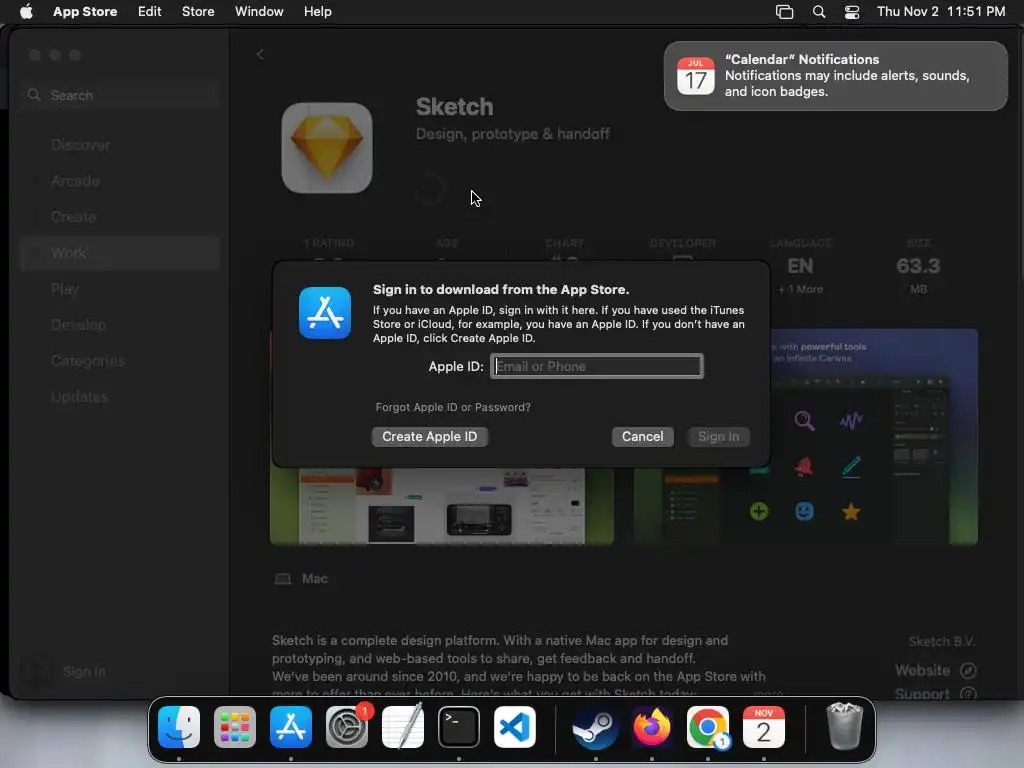The image size is (1024, 768).
Task: Click the download progress spinner
Action: point(430,189)
